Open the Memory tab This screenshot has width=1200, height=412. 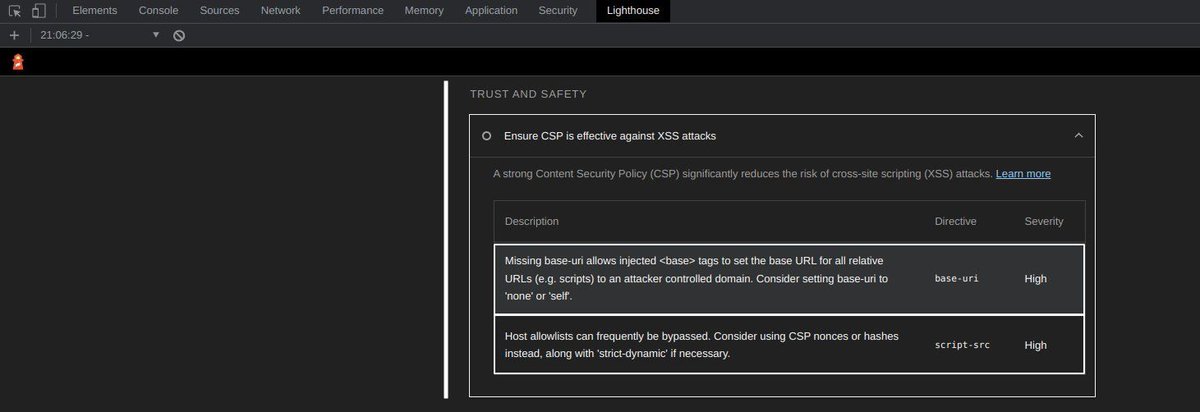tap(425, 11)
